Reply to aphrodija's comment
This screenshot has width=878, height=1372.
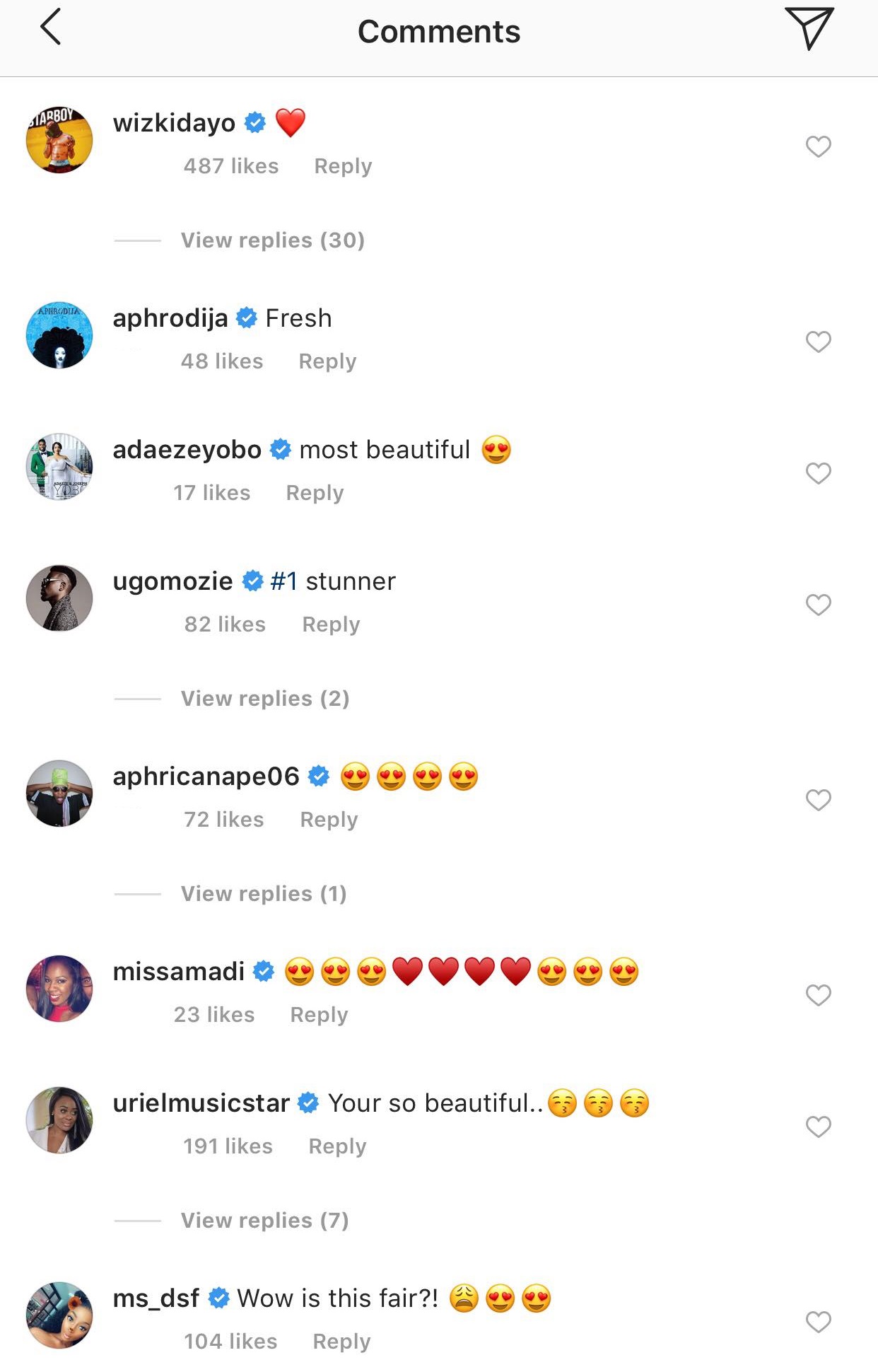click(x=327, y=361)
